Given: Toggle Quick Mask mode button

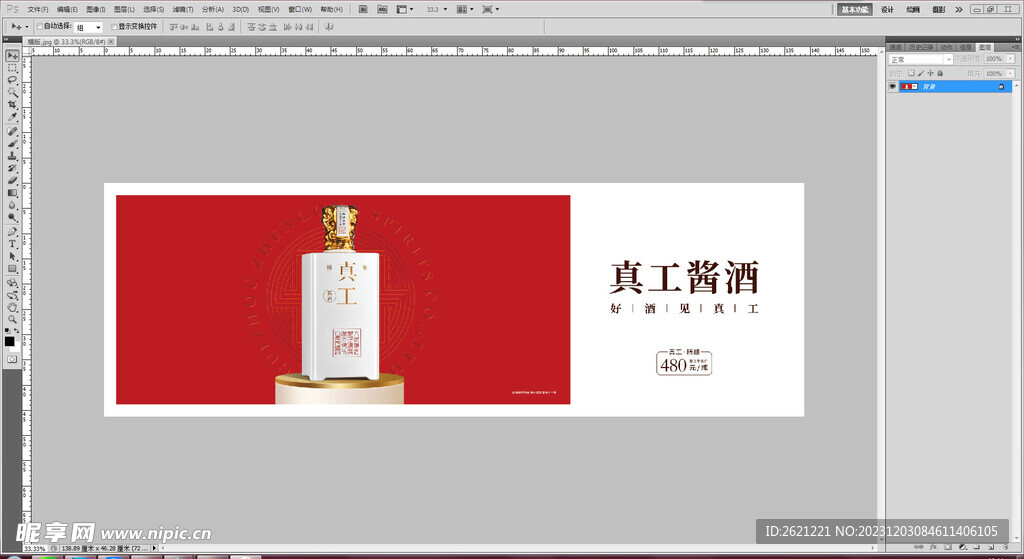Looking at the screenshot, I should [x=12, y=359].
